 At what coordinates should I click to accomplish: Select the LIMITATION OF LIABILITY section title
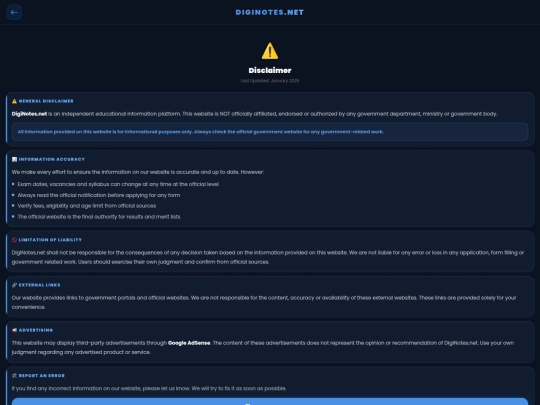coord(50,240)
